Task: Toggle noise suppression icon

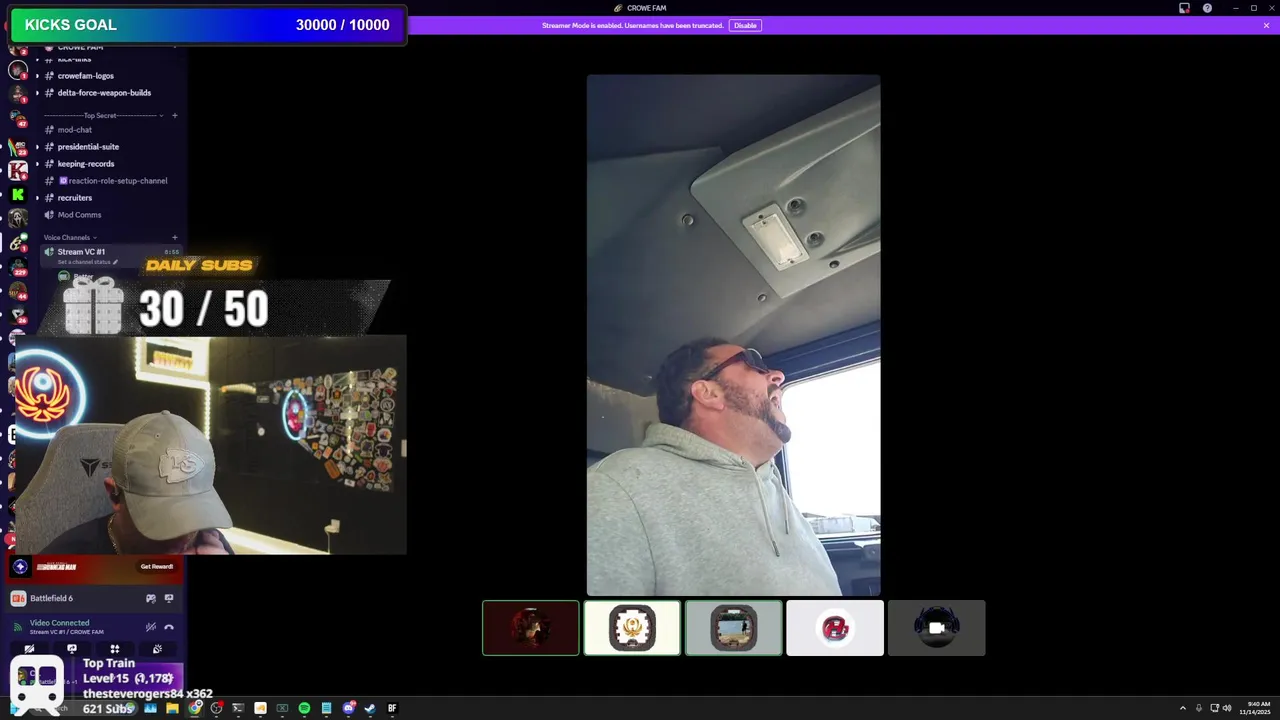Action: (151, 627)
